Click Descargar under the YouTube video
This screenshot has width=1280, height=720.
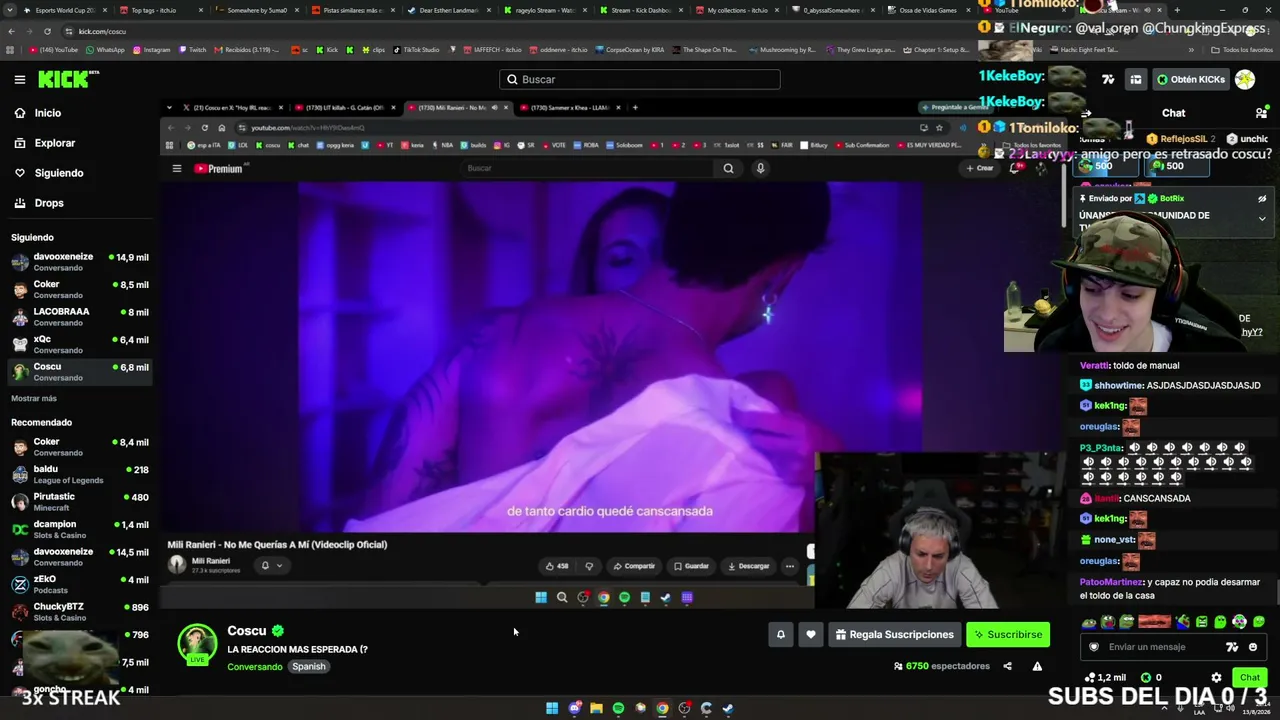click(749, 566)
